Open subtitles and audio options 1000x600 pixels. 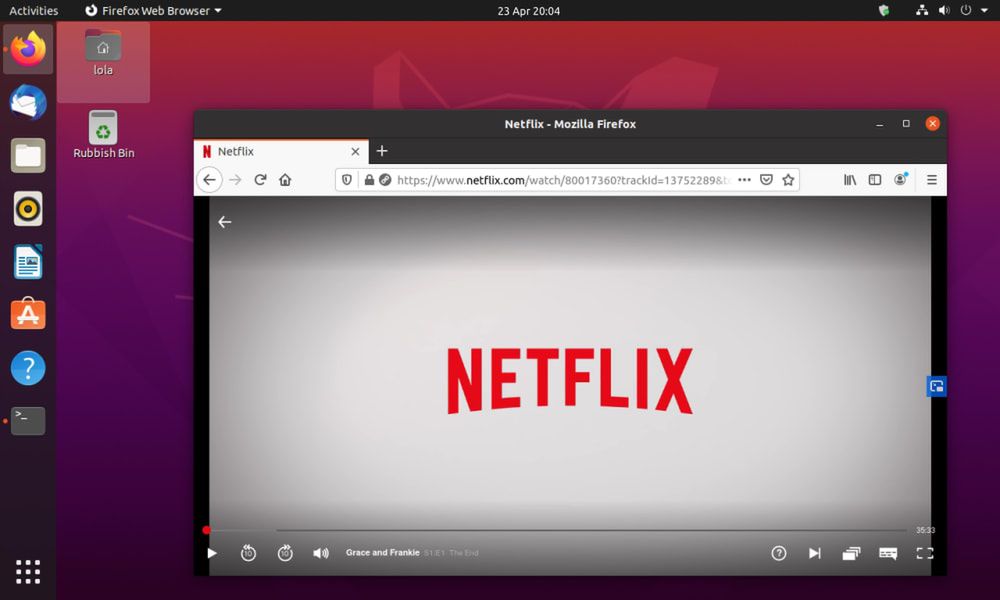[x=887, y=553]
